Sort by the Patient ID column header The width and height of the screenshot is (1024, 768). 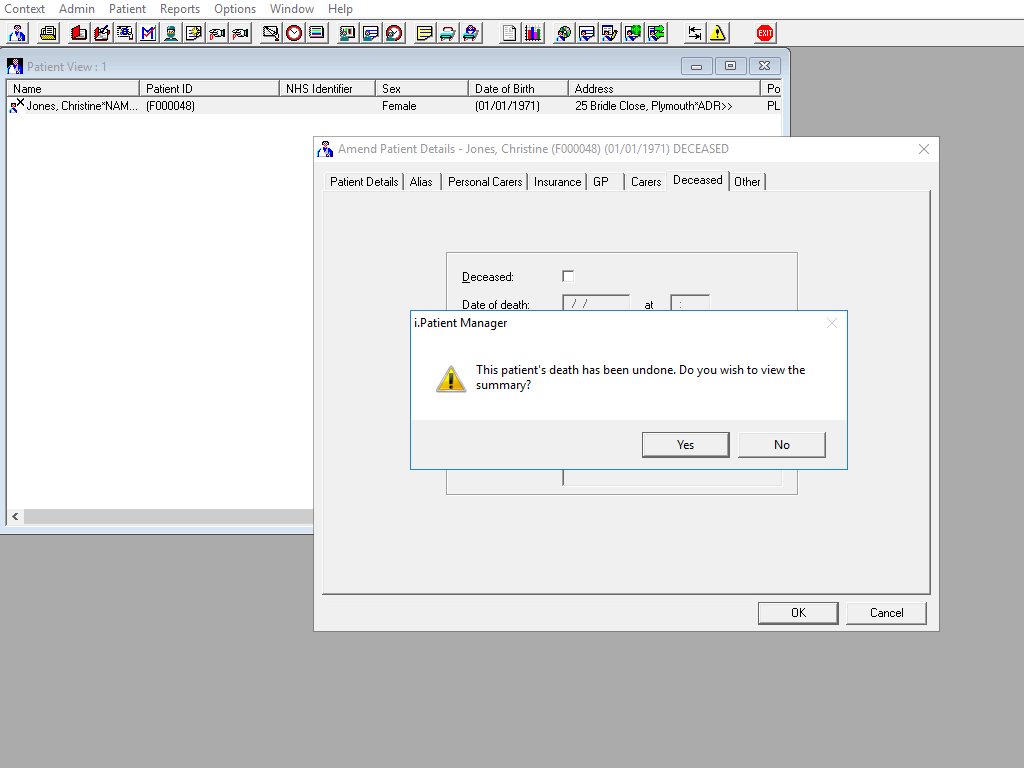pyautogui.click(x=209, y=88)
